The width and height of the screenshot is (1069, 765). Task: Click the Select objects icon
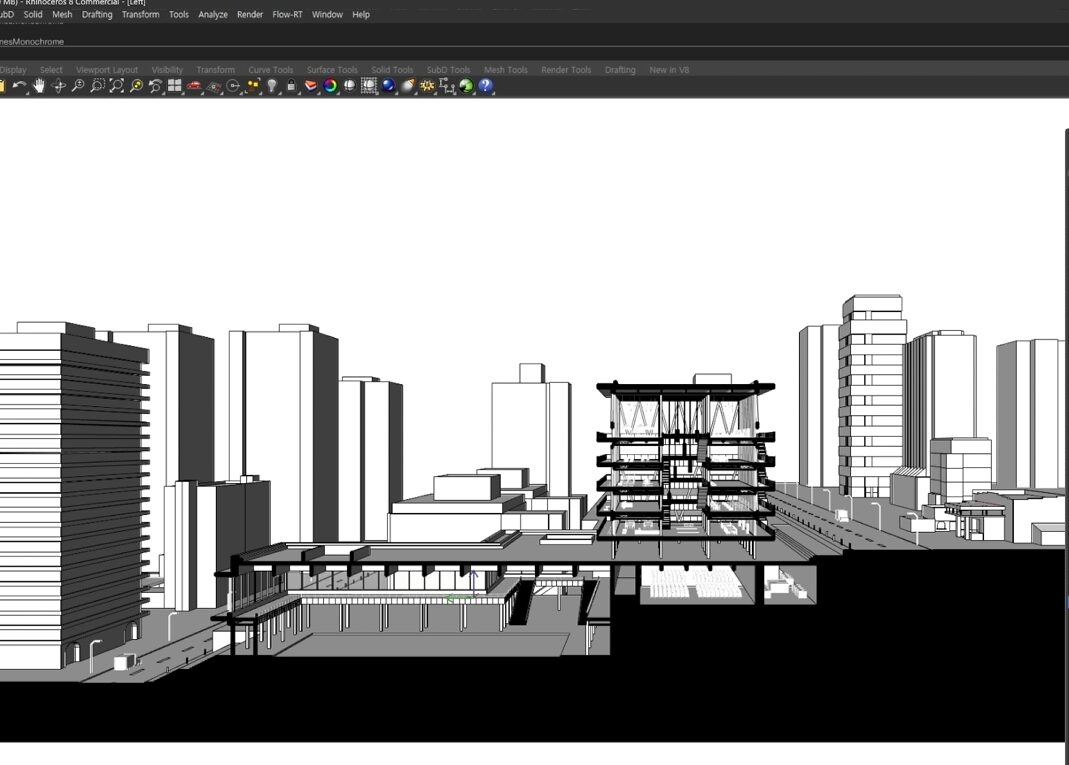click(253, 86)
